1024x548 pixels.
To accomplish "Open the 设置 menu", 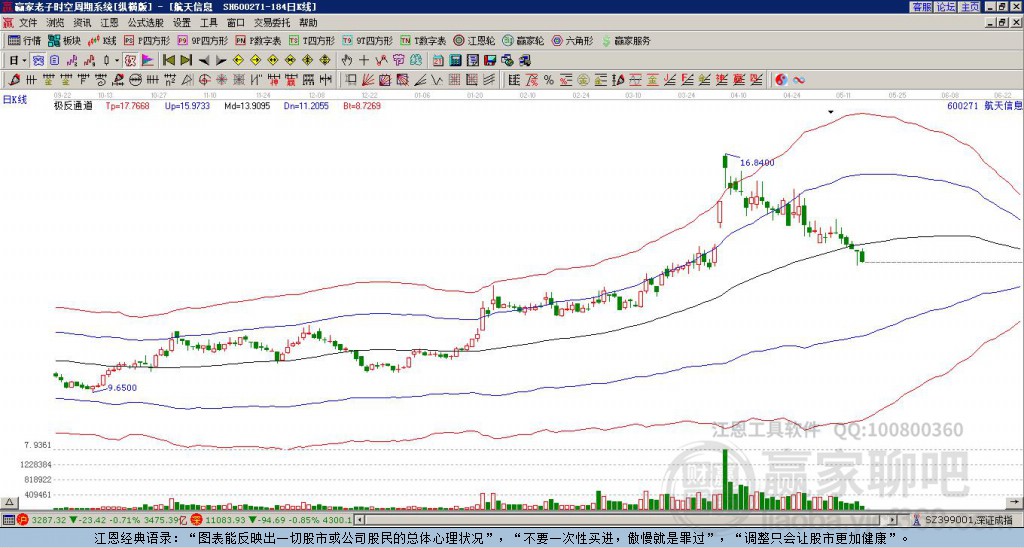I will pos(182,23).
